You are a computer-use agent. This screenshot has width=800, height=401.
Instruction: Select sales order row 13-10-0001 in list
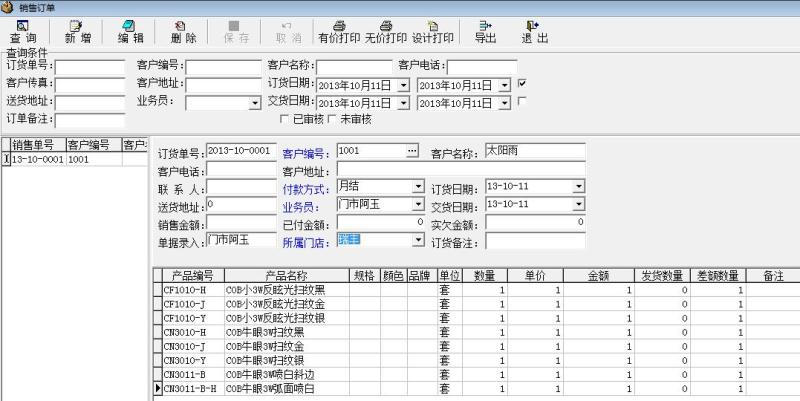37,159
